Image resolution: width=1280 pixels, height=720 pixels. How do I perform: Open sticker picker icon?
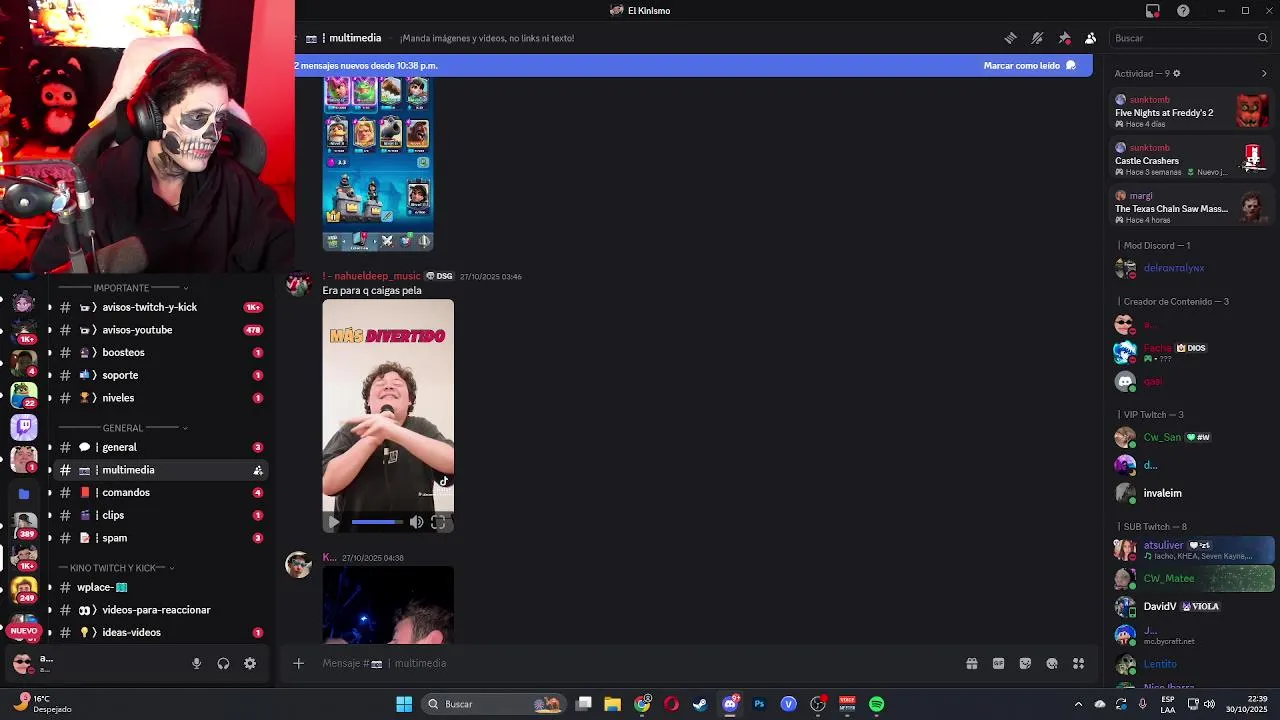point(1025,663)
